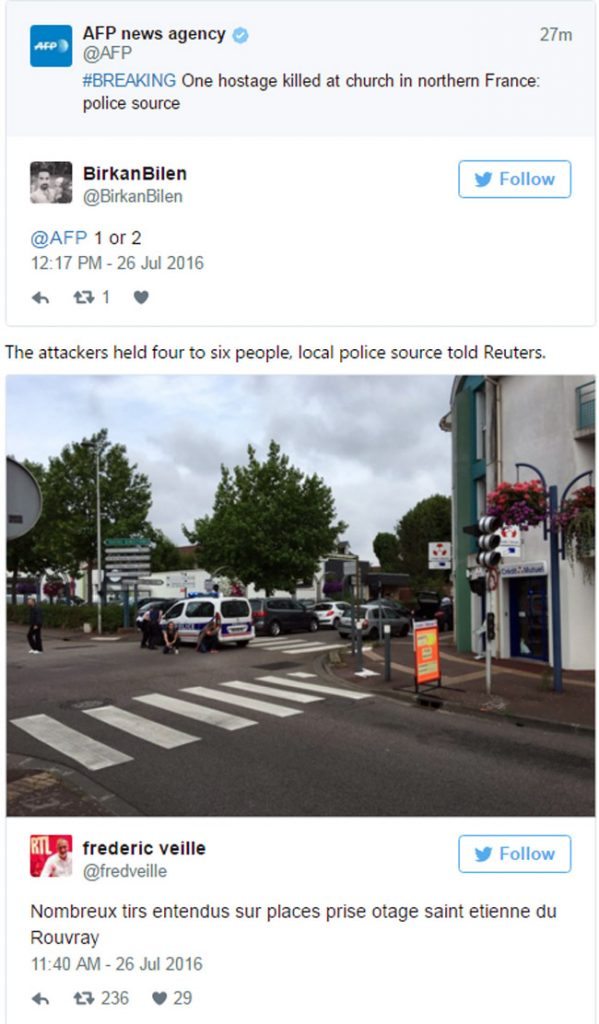Open the 12:17 PM - 26 Jul 2016 timestamp
This screenshot has width=599, height=1024.
(118, 263)
